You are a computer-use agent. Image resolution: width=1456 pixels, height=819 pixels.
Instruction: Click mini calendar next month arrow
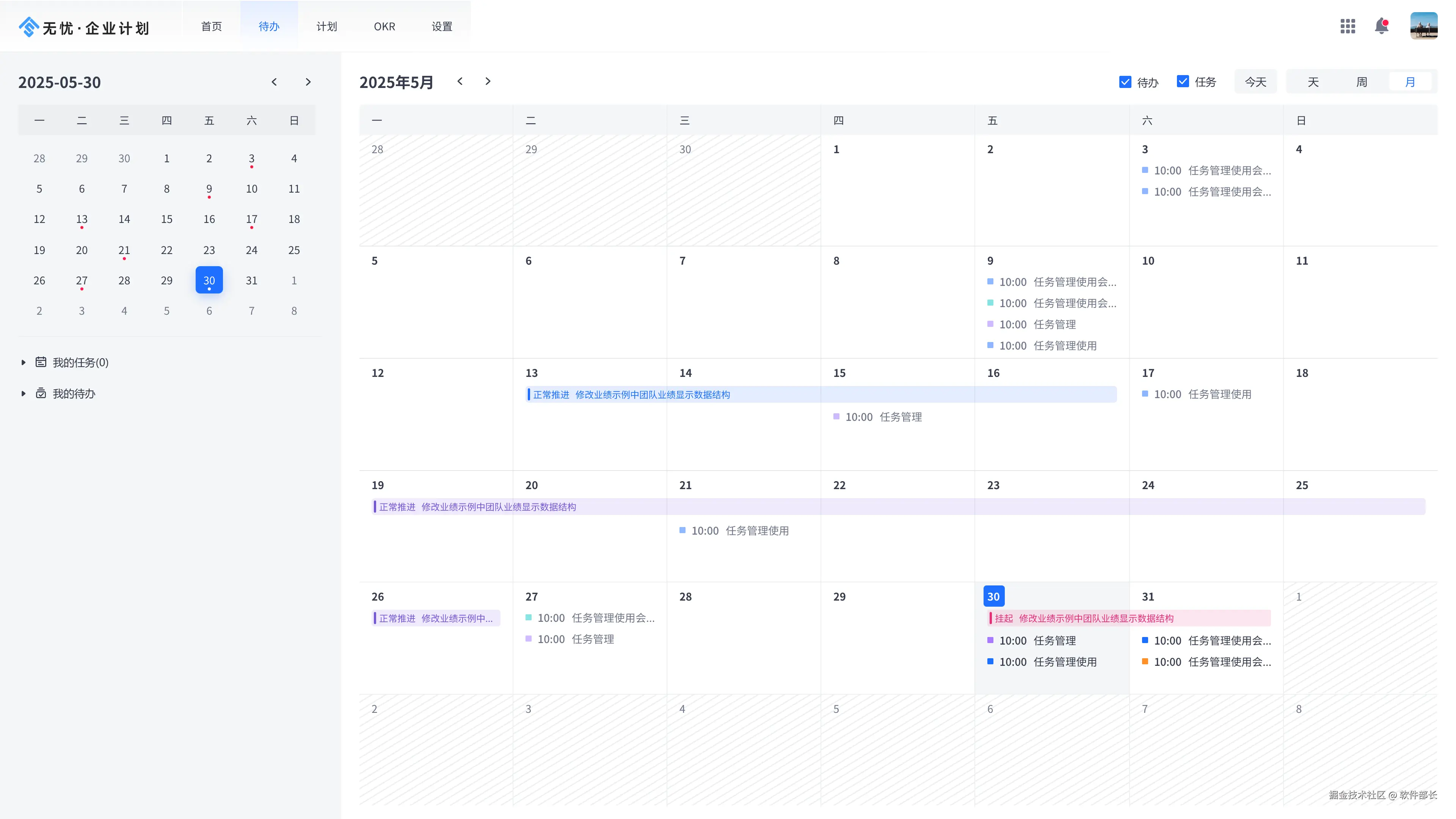(308, 82)
